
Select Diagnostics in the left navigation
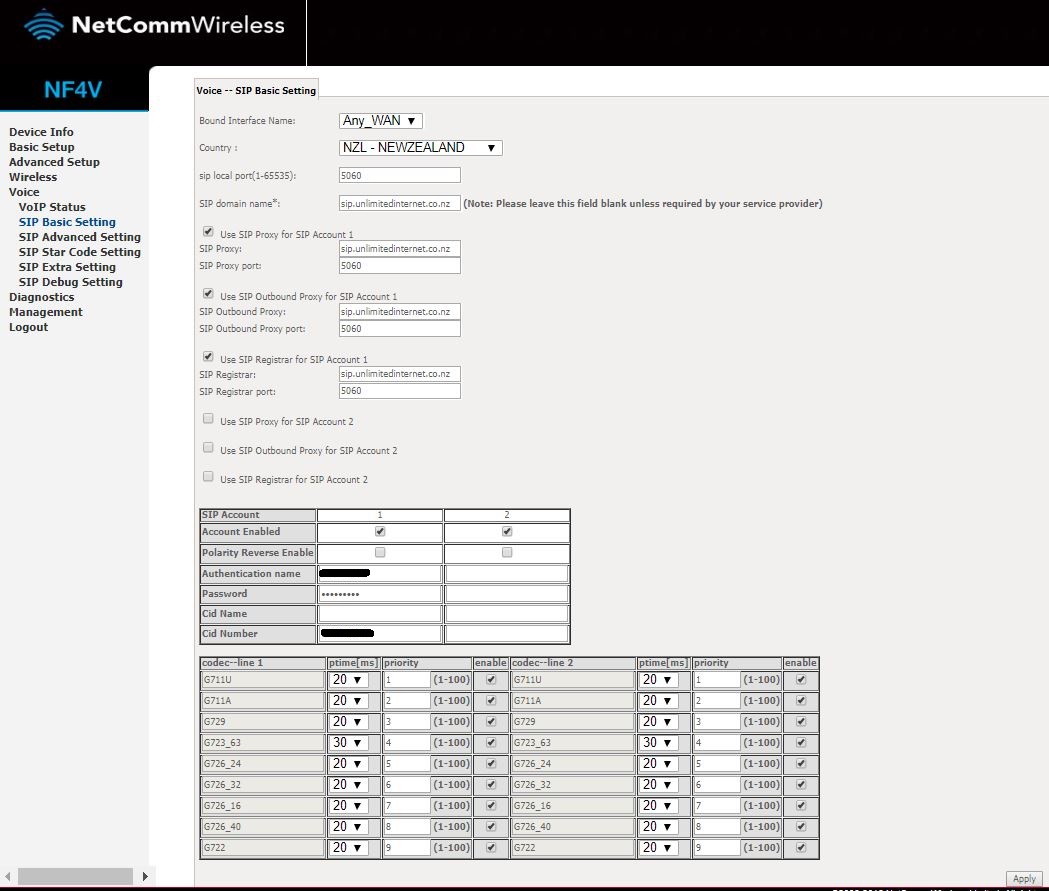41,297
